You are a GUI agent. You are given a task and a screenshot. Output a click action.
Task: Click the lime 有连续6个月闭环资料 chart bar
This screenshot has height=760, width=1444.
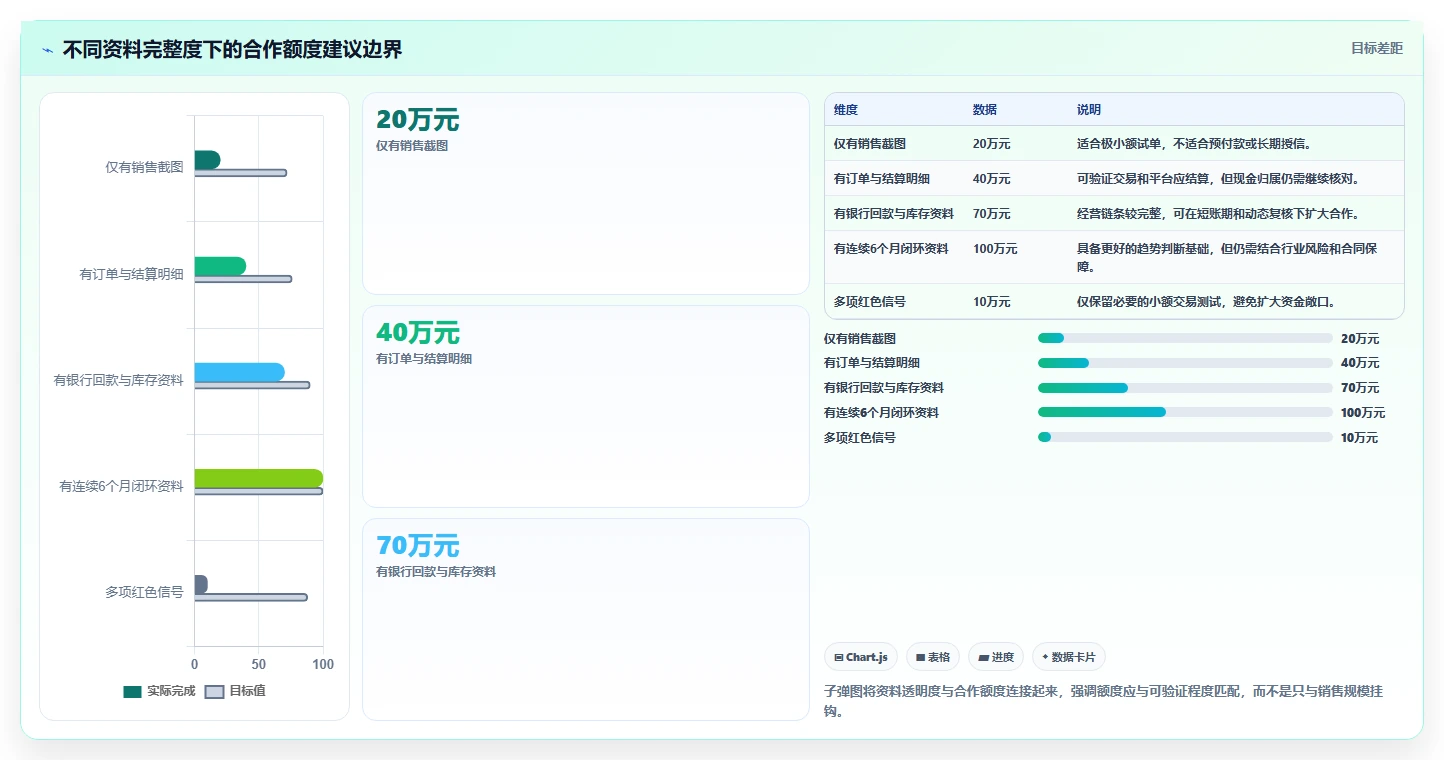(258, 478)
